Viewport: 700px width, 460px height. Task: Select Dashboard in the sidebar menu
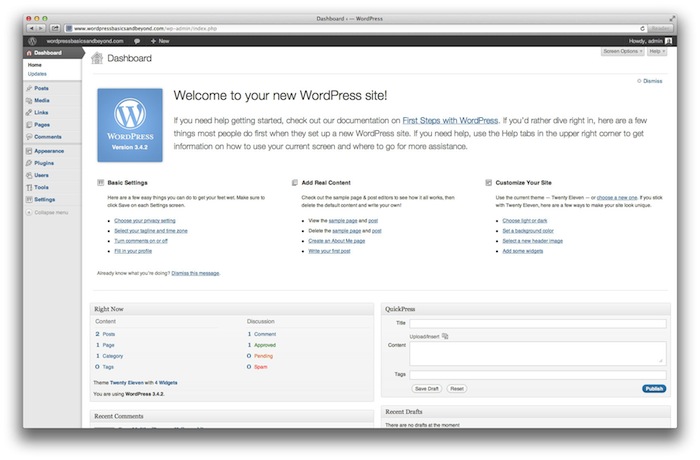pos(52,53)
